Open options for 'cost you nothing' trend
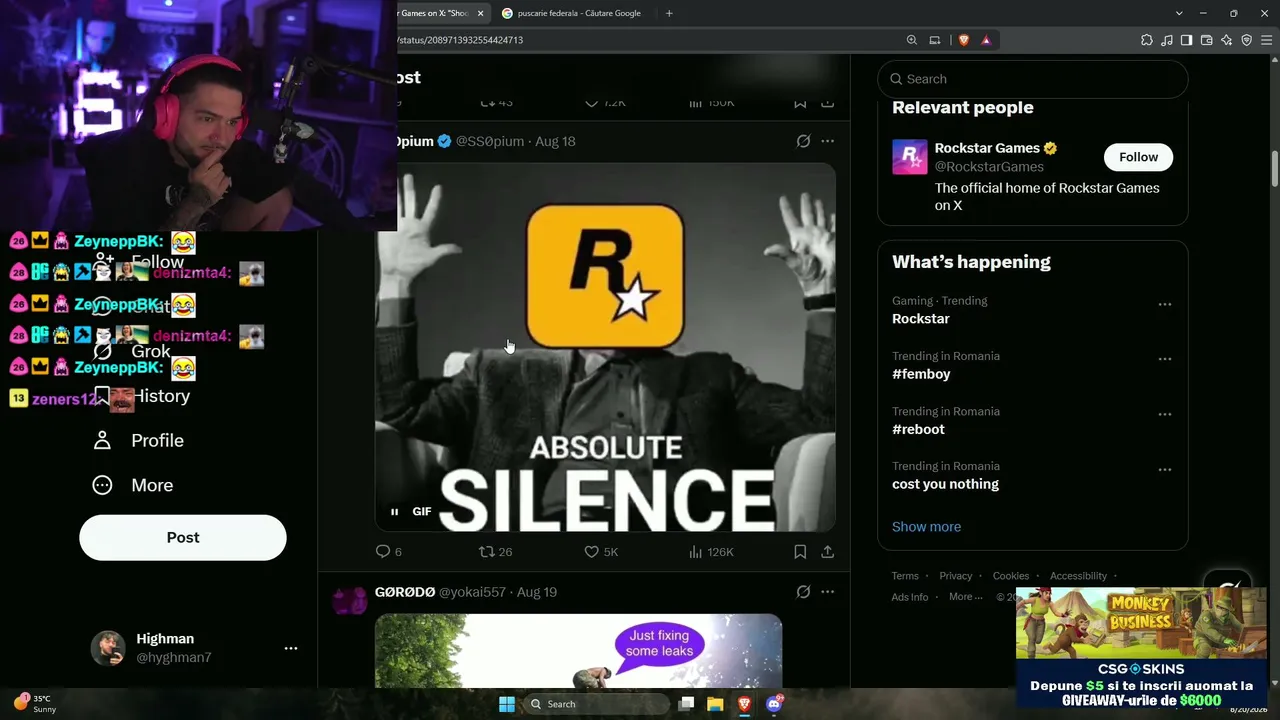Viewport: 1280px width, 720px height. (1164, 469)
